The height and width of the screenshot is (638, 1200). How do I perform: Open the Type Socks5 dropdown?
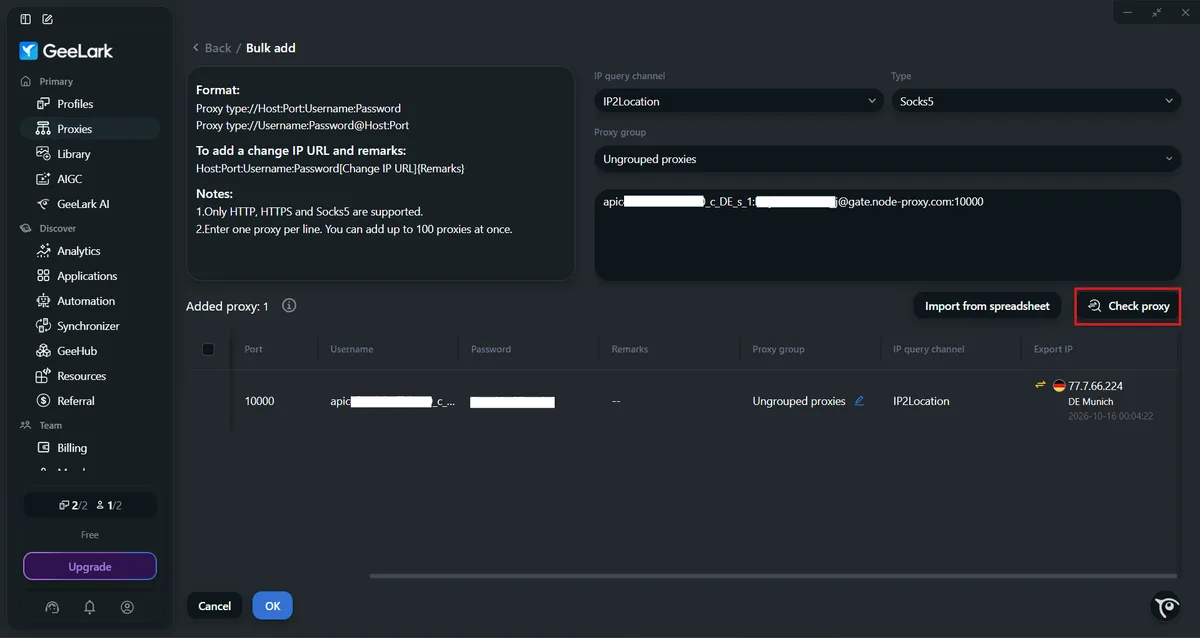pyautogui.click(x=1036, y=101)
